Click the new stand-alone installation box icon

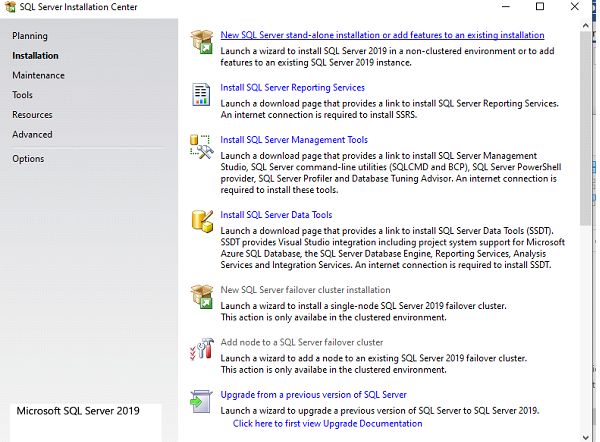pyautogui.click(x=201, y=43)
